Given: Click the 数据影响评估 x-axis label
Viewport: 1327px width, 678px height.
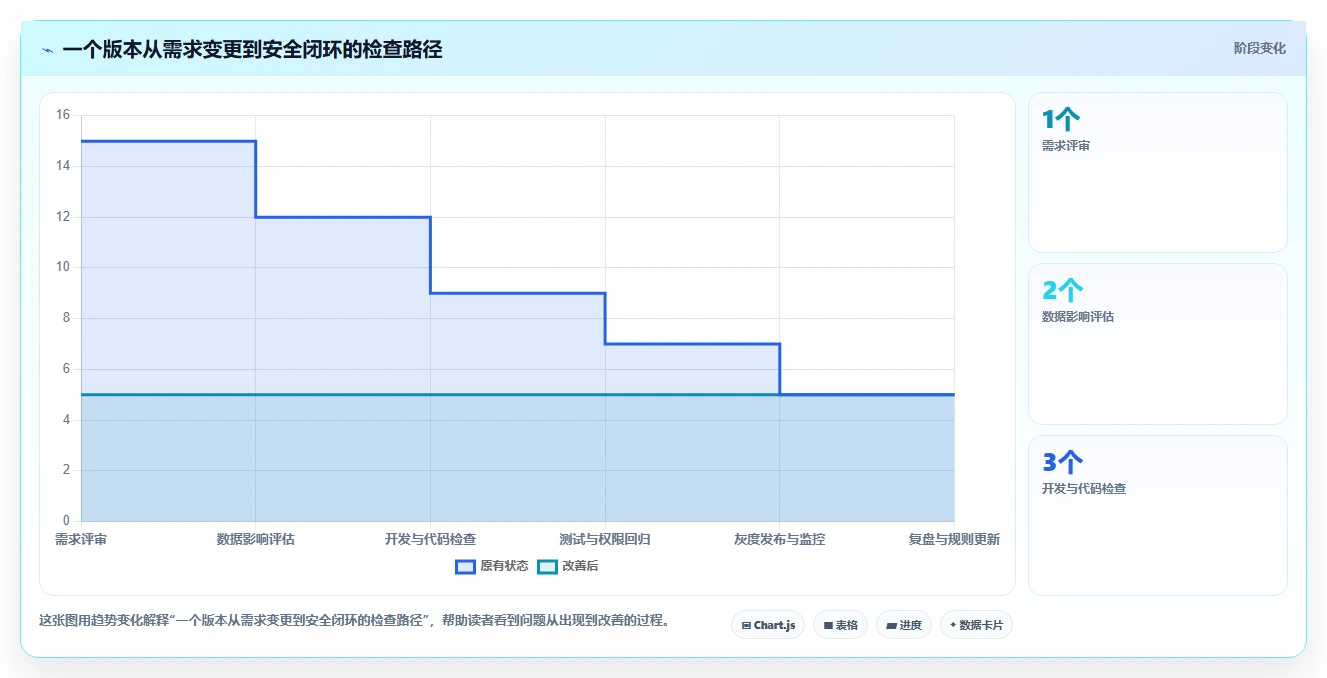Looking at the screenshot, I should [x=256, y=539].
